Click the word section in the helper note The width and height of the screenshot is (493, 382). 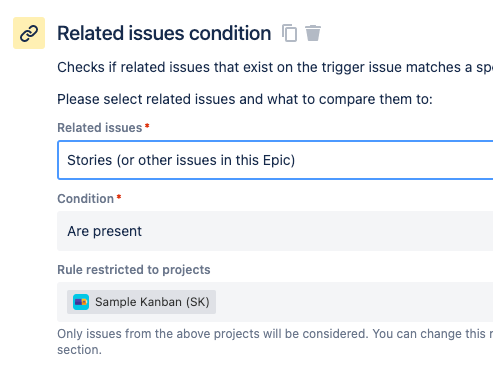(79, 350)
